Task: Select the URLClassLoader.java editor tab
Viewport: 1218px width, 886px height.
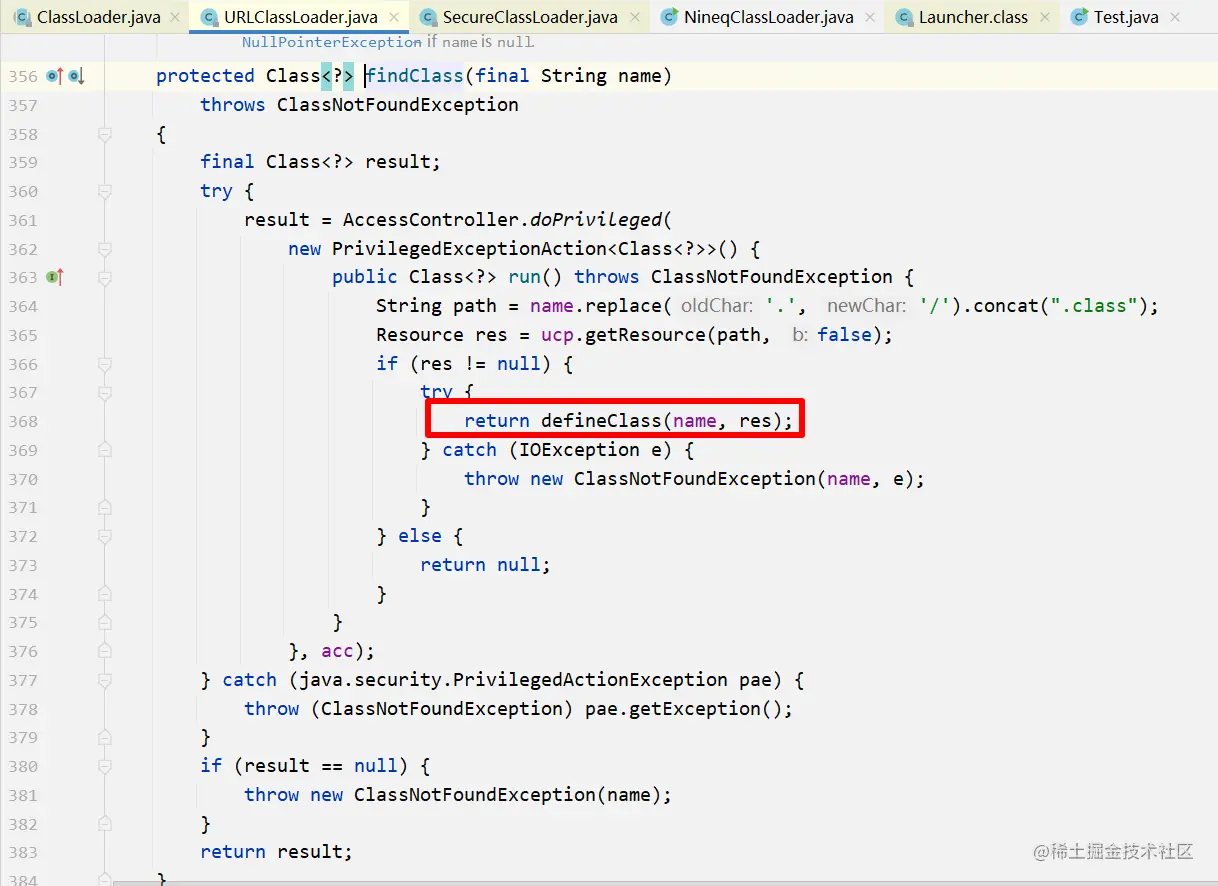Action: 301,17
